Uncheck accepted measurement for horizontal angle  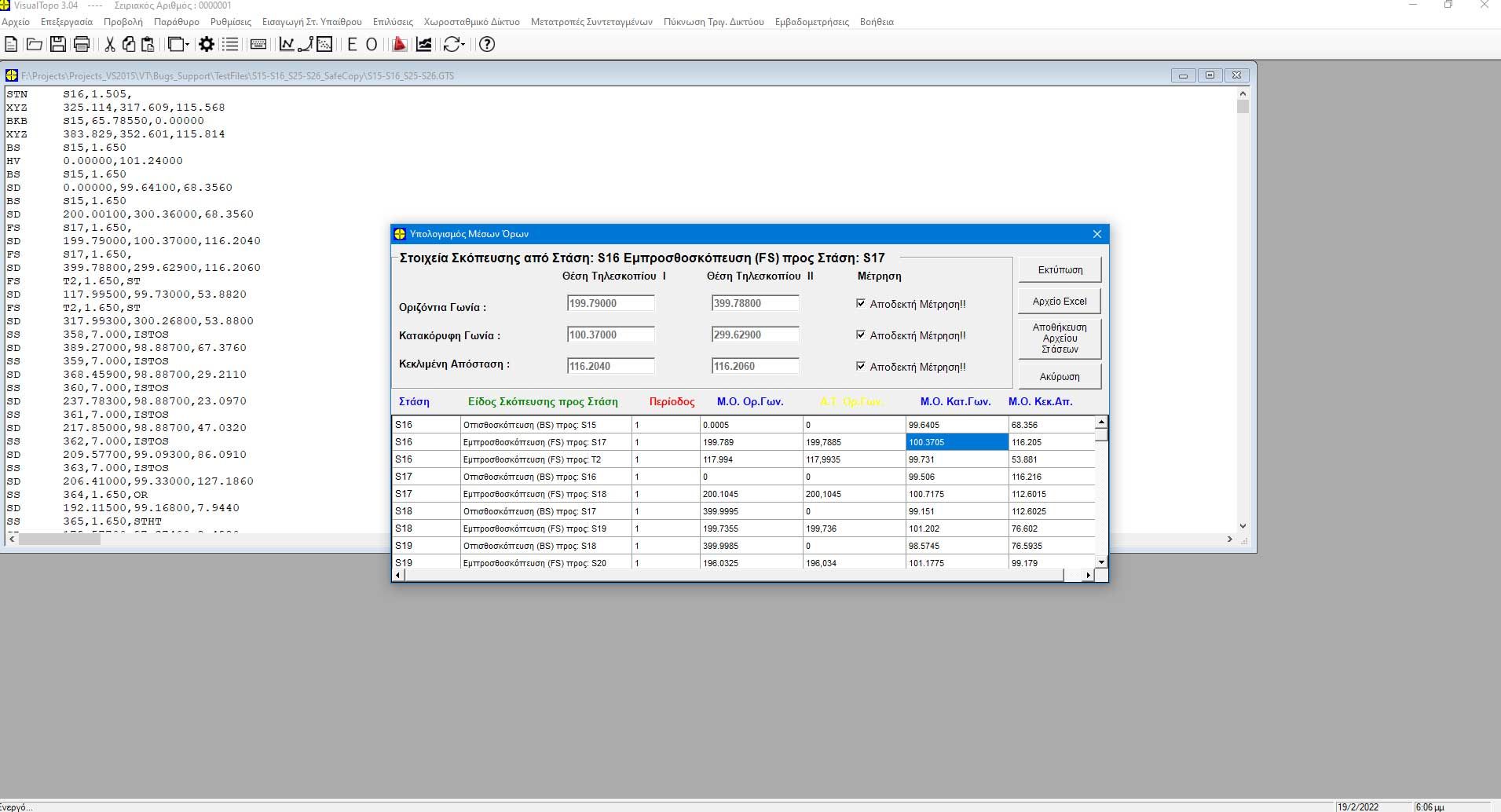(861, 304)
